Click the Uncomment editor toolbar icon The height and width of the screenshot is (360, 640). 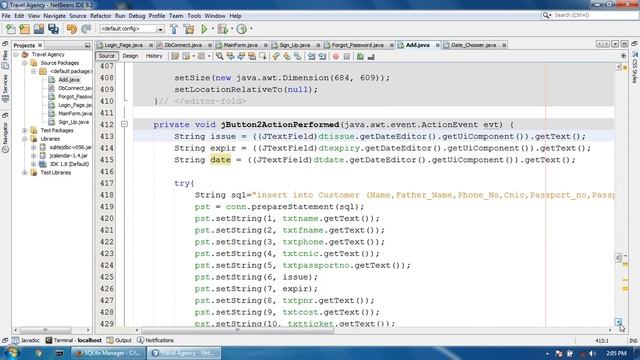[371, 56]
